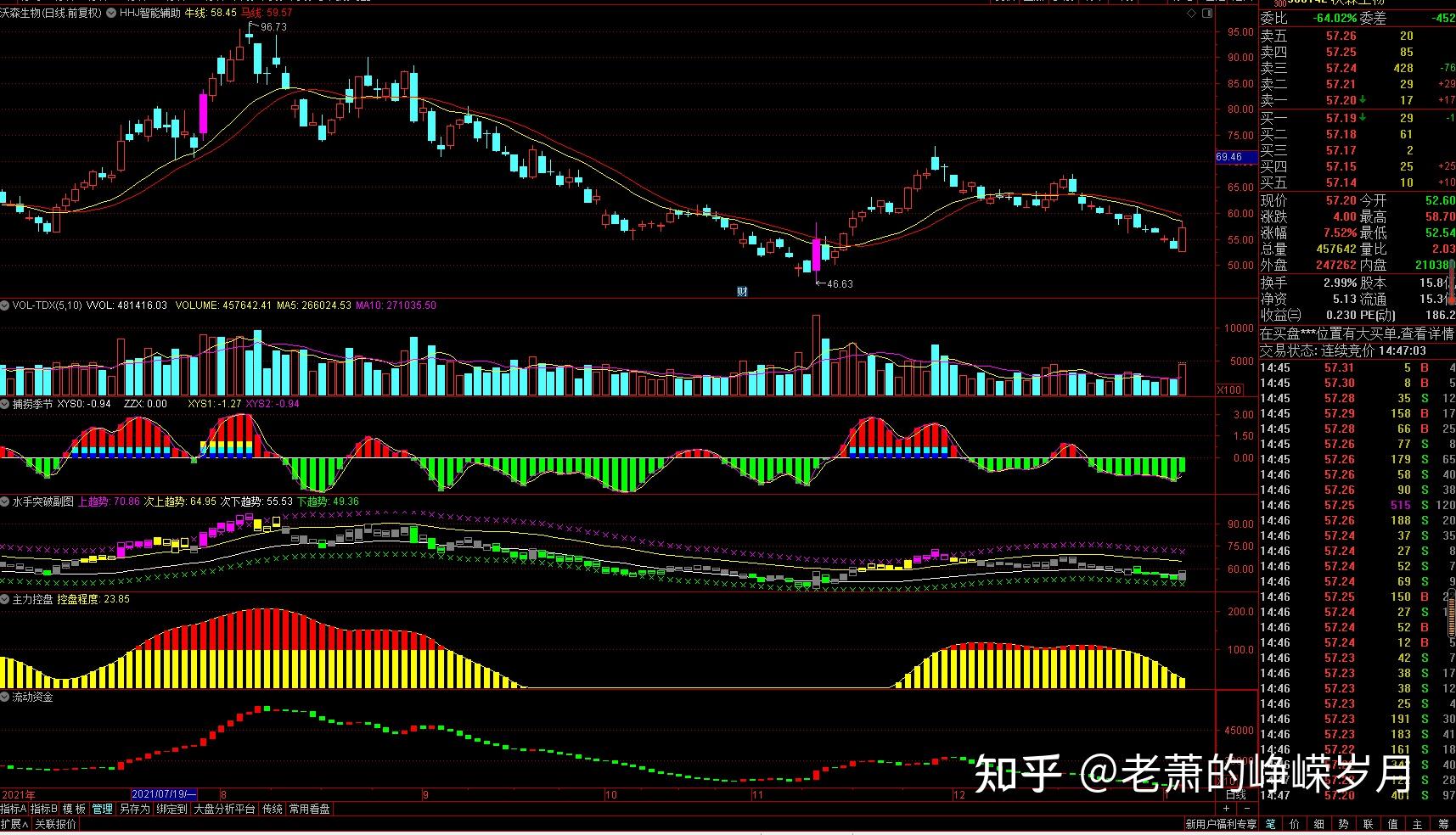
Task: Open the 常用看盘 tab
Action: (310, 810)
